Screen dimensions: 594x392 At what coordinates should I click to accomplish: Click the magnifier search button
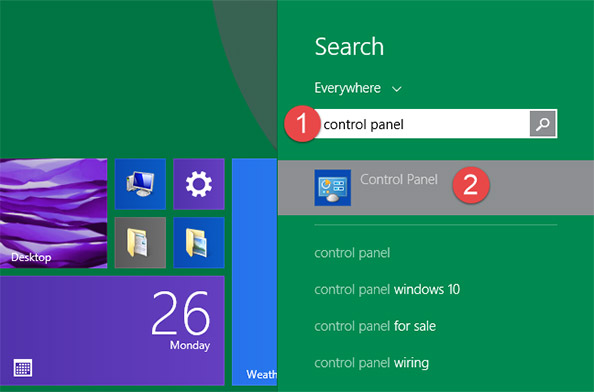[x=543, y=123]
